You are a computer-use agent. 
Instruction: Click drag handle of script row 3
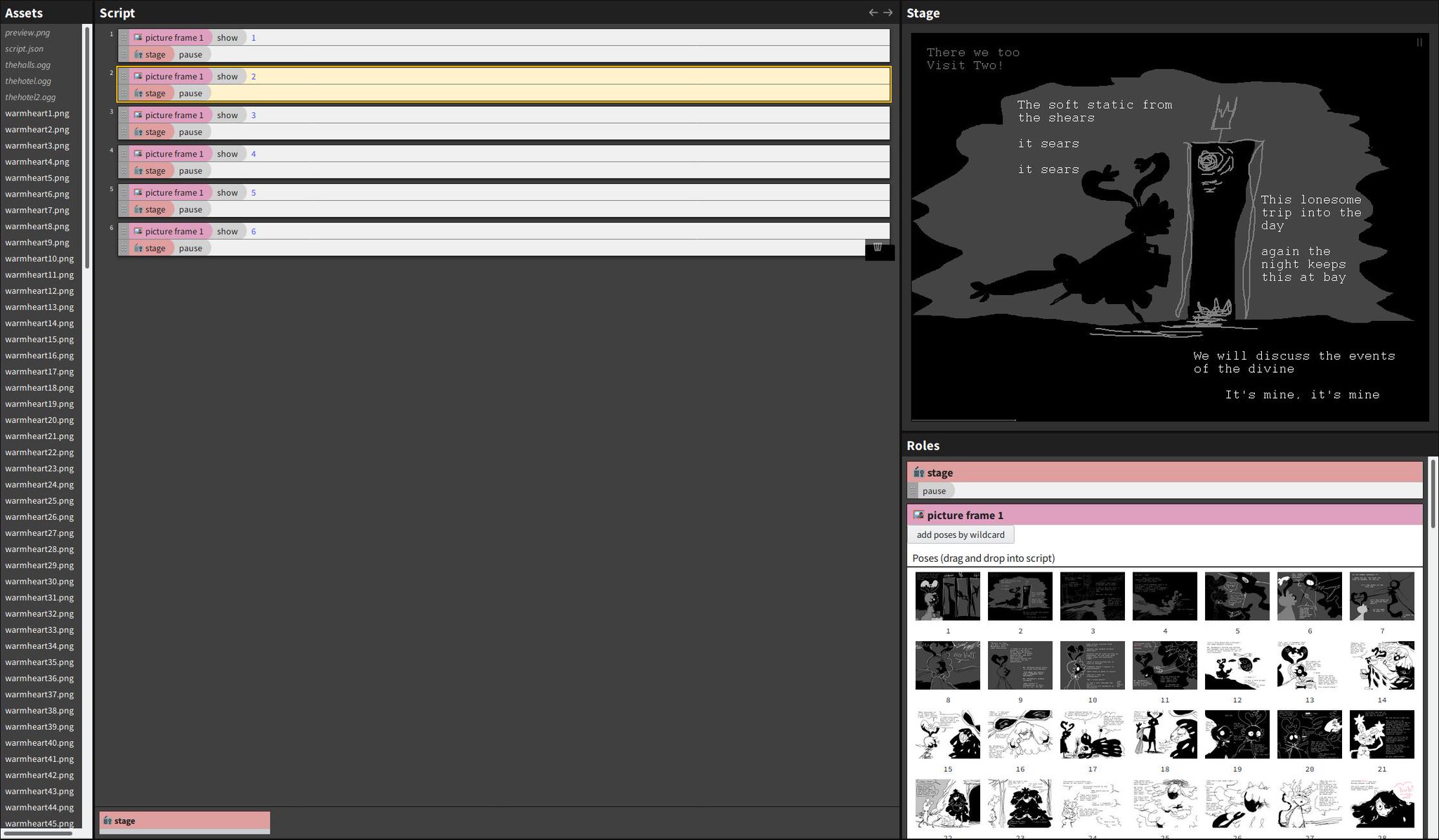coord(124,115)
